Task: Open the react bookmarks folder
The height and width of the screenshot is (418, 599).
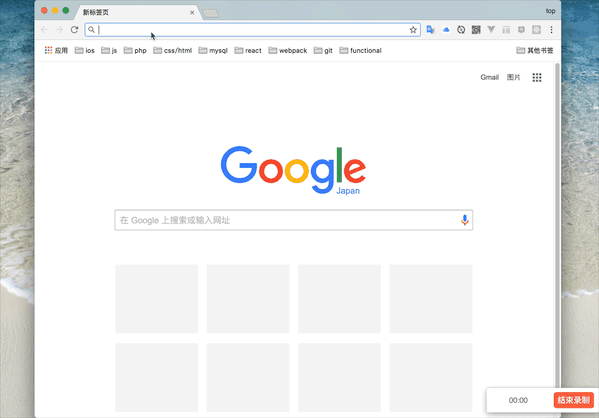Action: click(248, 50)
